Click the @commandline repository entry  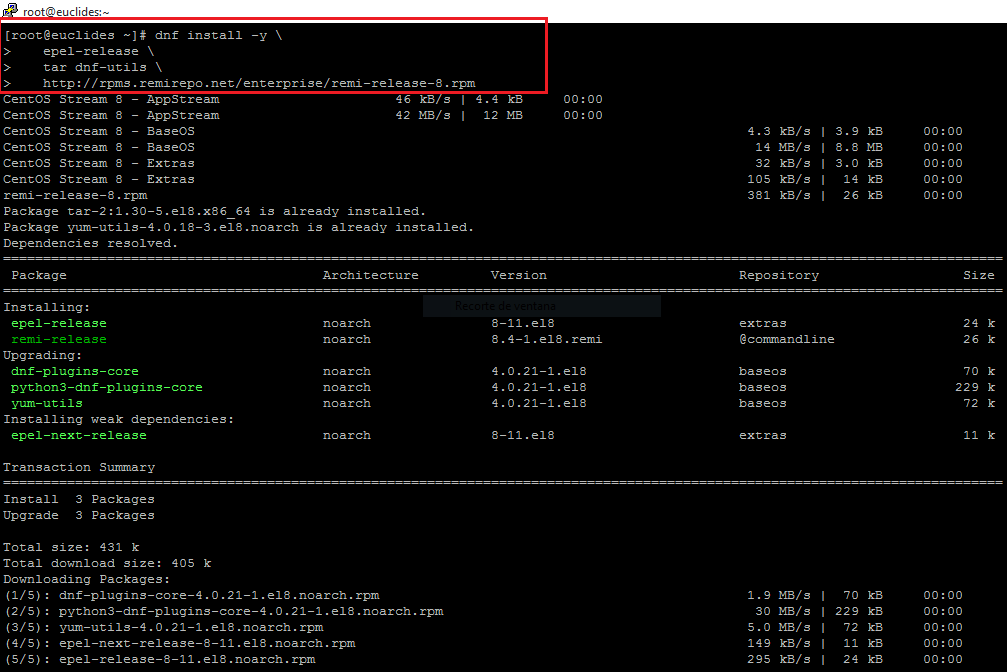pos(786,339)
